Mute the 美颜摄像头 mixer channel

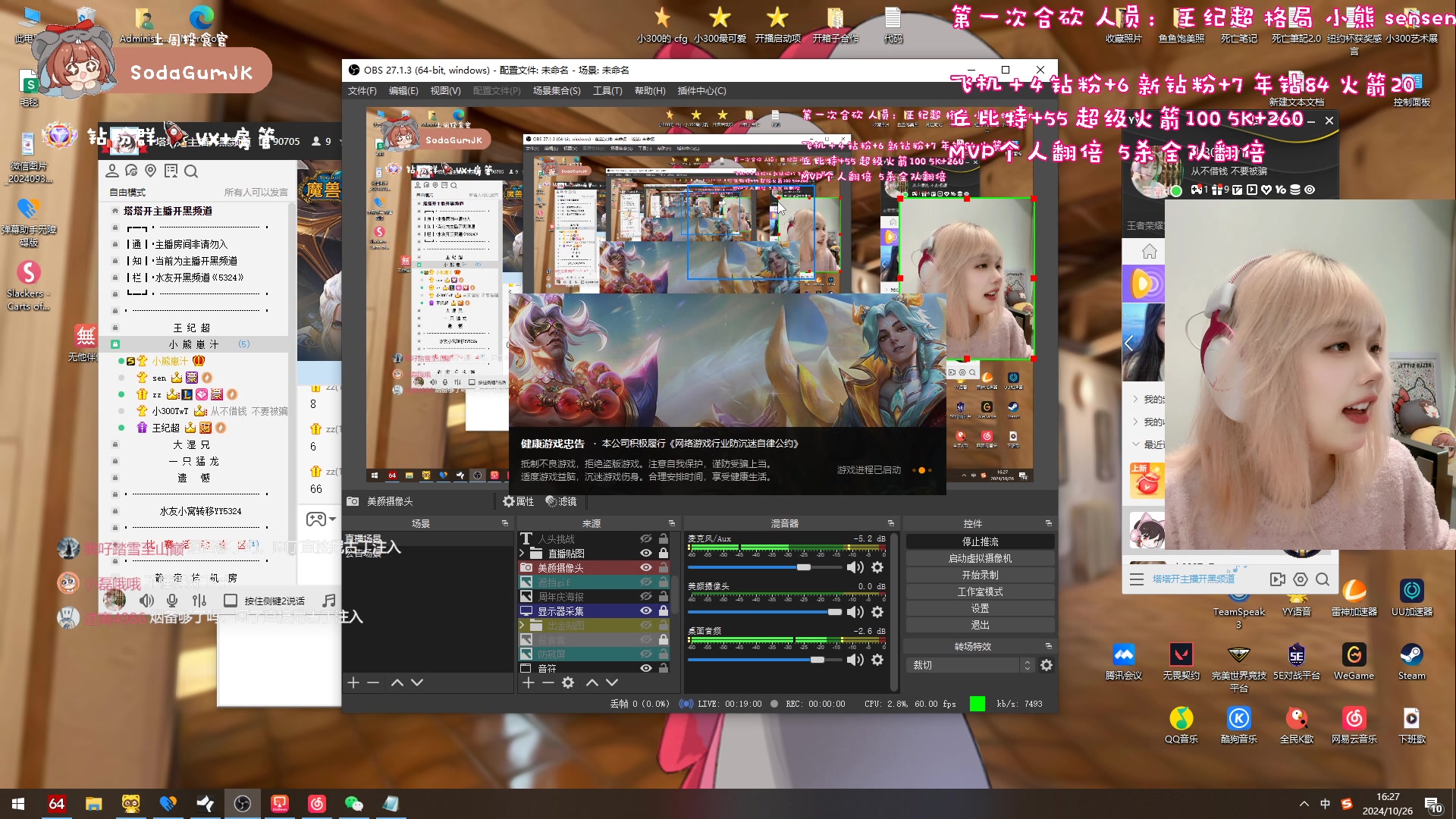coord(855,612)
